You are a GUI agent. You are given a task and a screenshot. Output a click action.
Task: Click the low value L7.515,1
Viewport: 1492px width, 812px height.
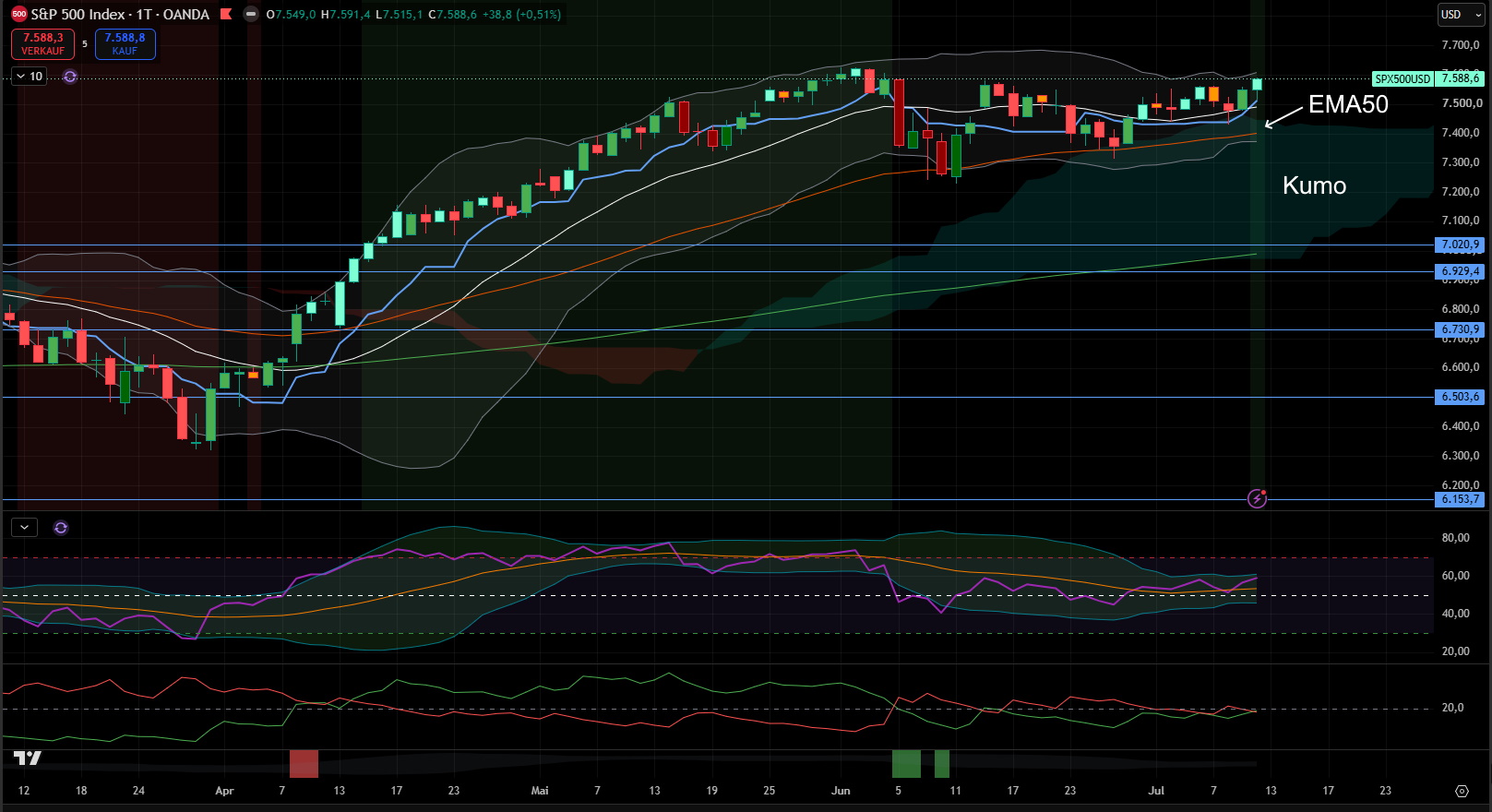tap(399, 15)
